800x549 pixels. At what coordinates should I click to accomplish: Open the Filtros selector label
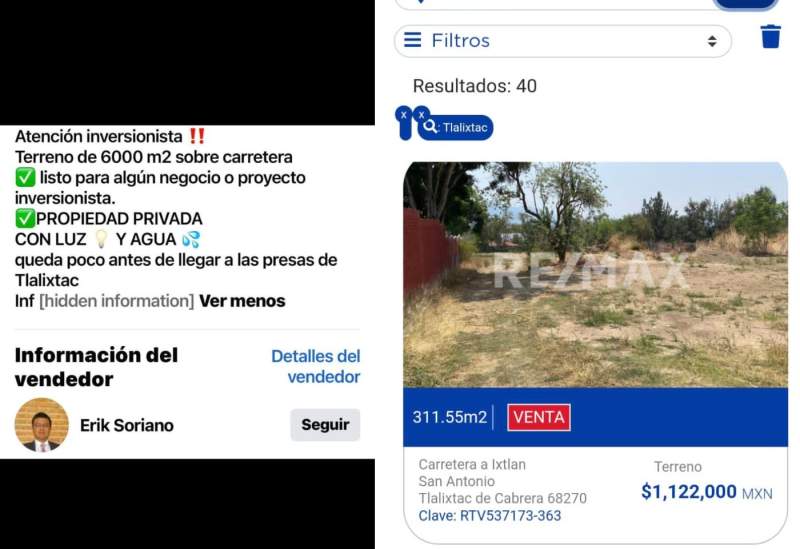460,40
